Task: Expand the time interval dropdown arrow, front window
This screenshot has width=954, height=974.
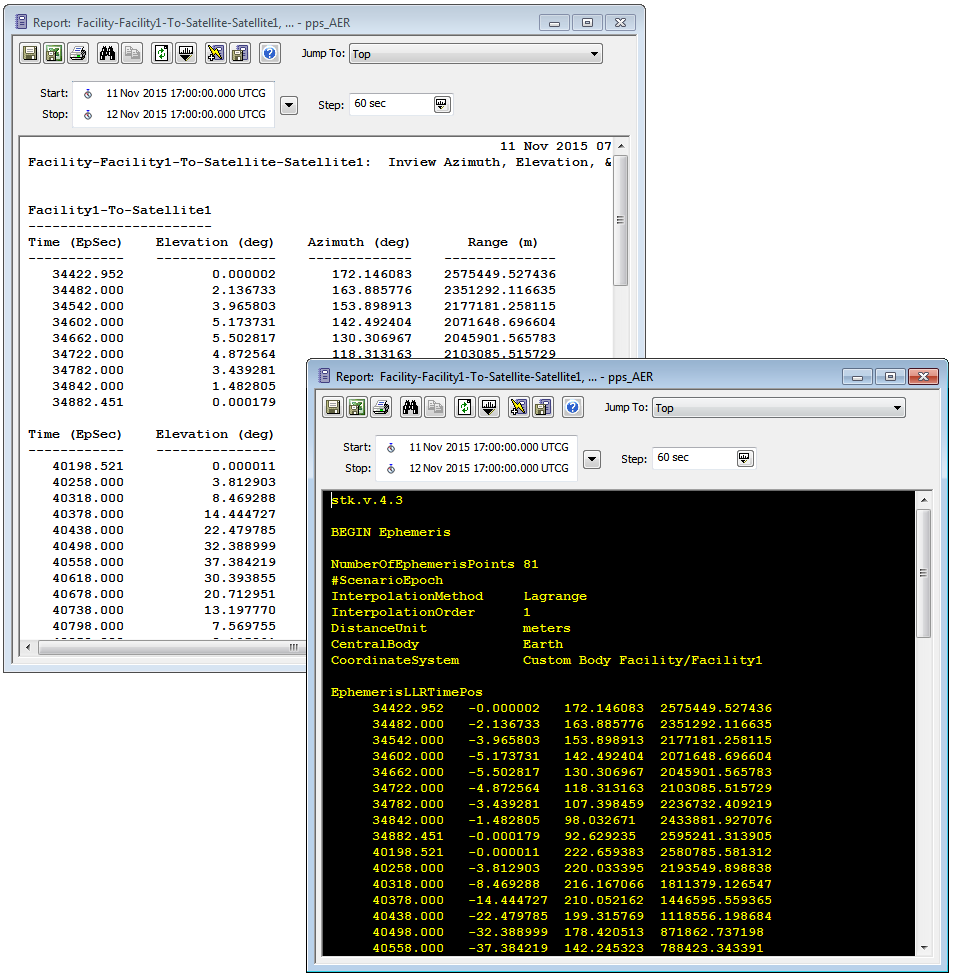Action: coord(592,460)
